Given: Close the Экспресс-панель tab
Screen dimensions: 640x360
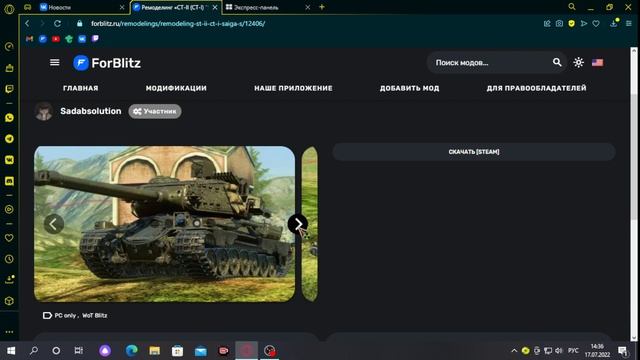Looking at the screenshot, I should point(308,7).
